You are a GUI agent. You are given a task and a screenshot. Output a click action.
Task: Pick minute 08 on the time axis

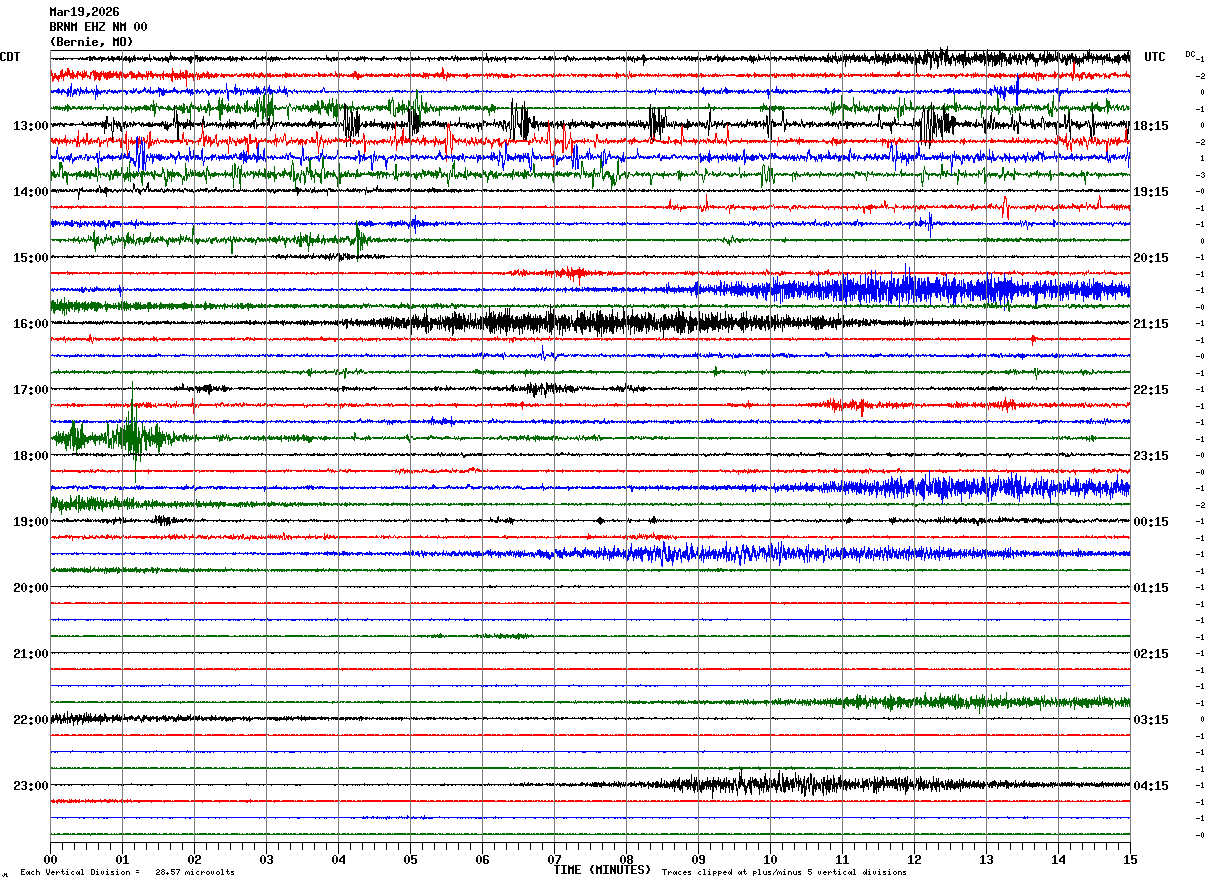(626, 859)
